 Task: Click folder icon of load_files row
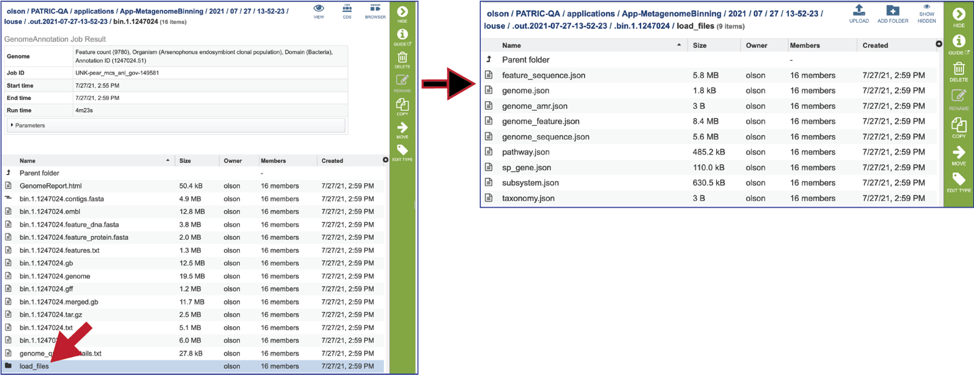(8, 366)
